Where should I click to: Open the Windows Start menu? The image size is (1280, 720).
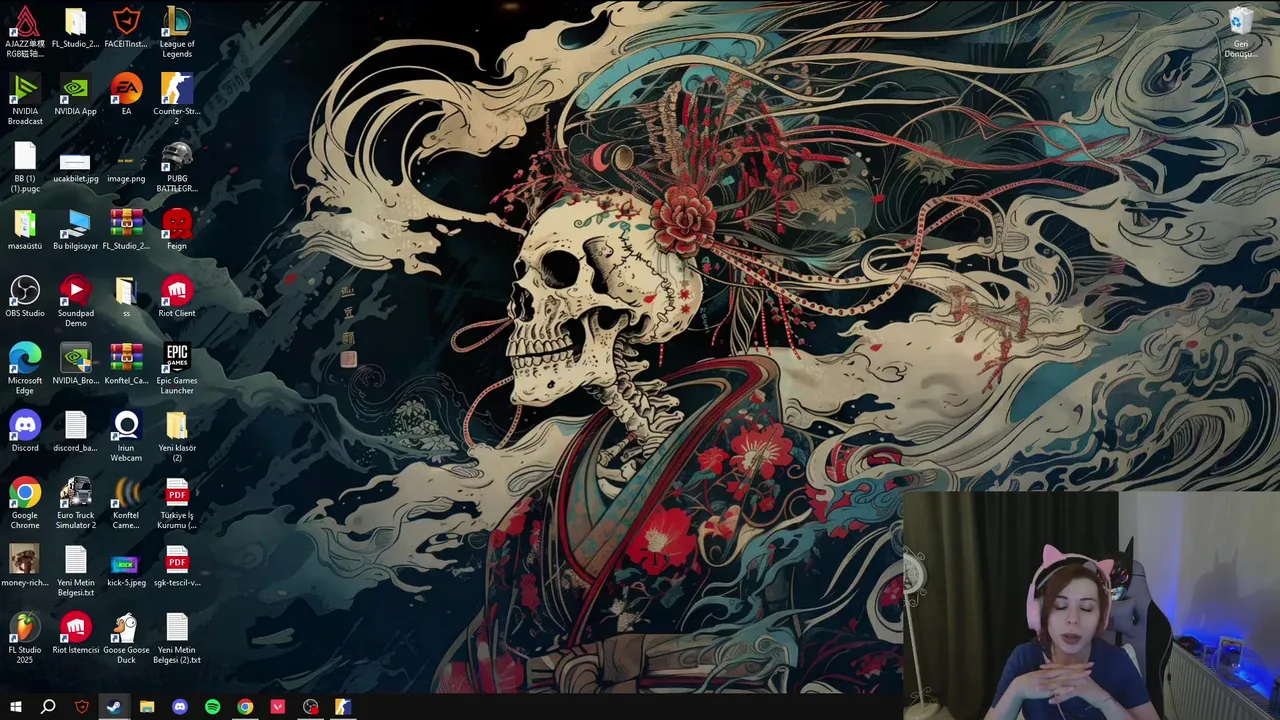point(16,707)
